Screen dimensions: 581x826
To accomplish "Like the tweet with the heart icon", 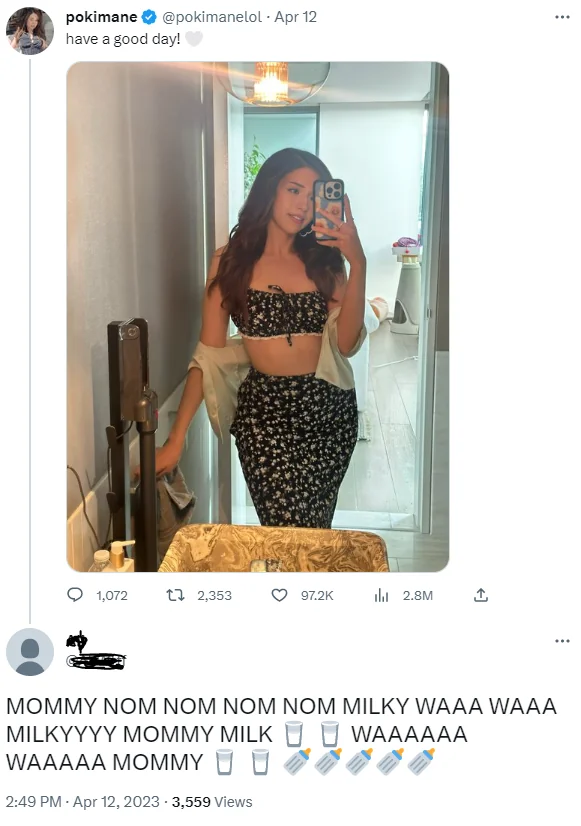I will [x=279, y=595].
